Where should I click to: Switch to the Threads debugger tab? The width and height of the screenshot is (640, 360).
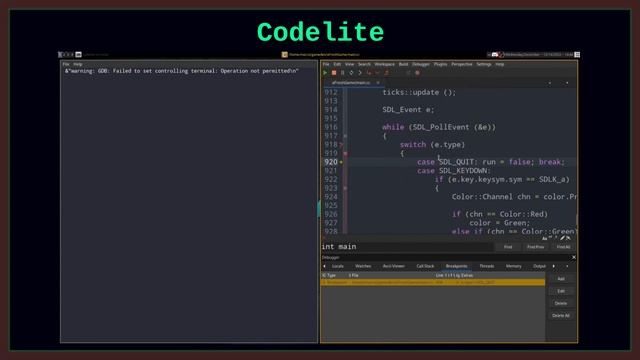[486, 266]
